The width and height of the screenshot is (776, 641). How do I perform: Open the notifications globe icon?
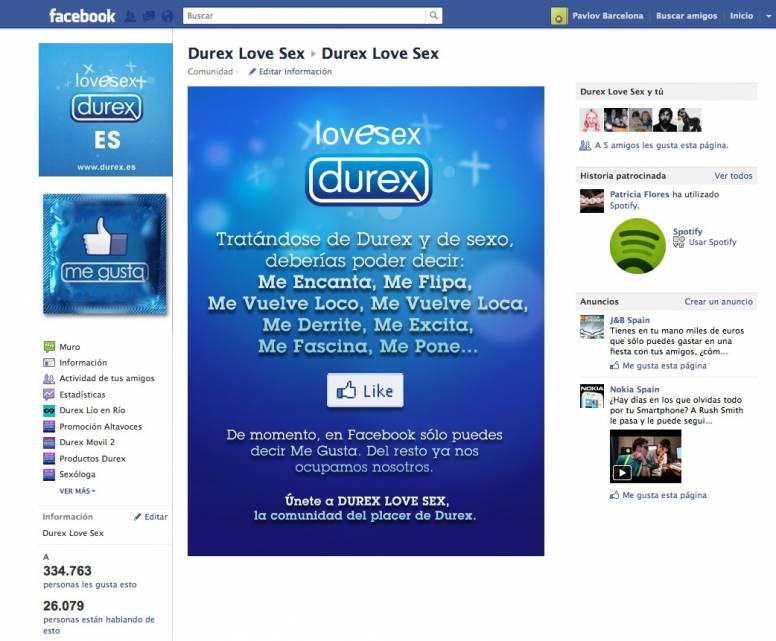[x=166, y=16]
